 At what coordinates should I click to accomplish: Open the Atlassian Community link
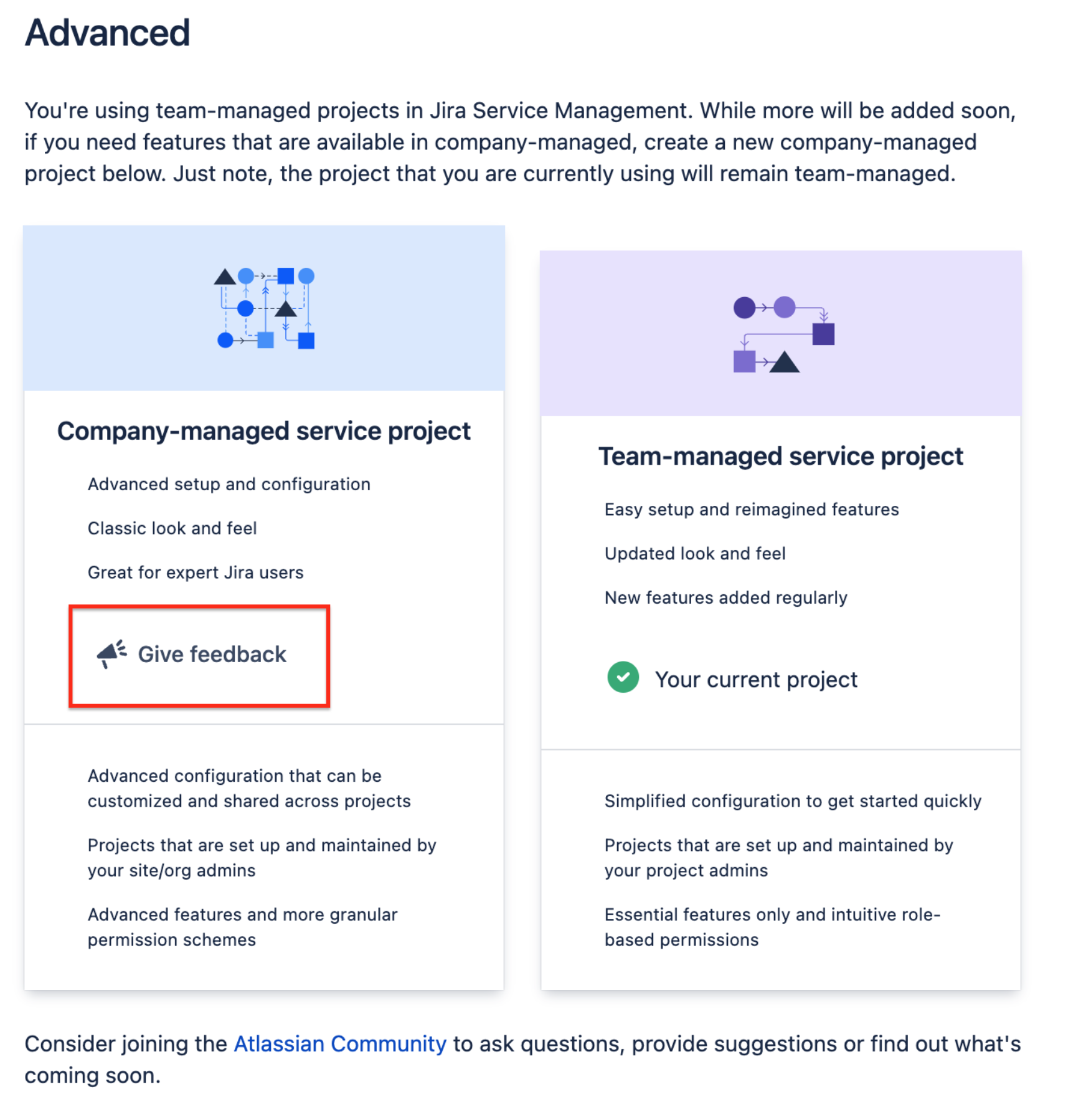[338, 1044]
